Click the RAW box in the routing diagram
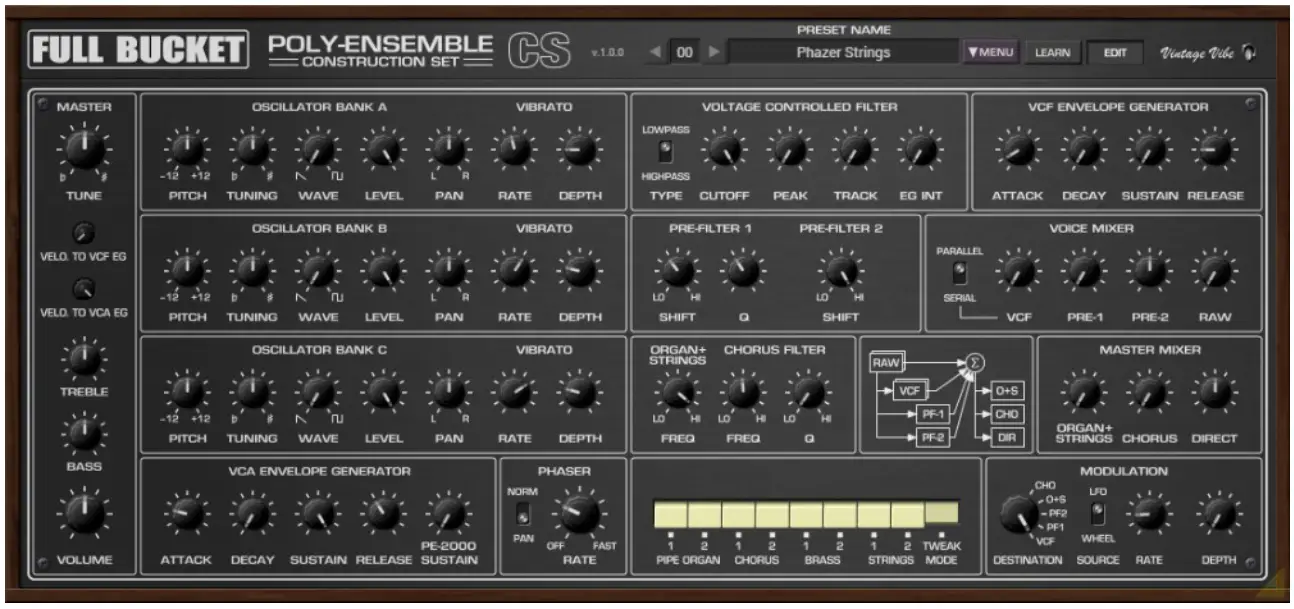 click(x=886, y=362)
